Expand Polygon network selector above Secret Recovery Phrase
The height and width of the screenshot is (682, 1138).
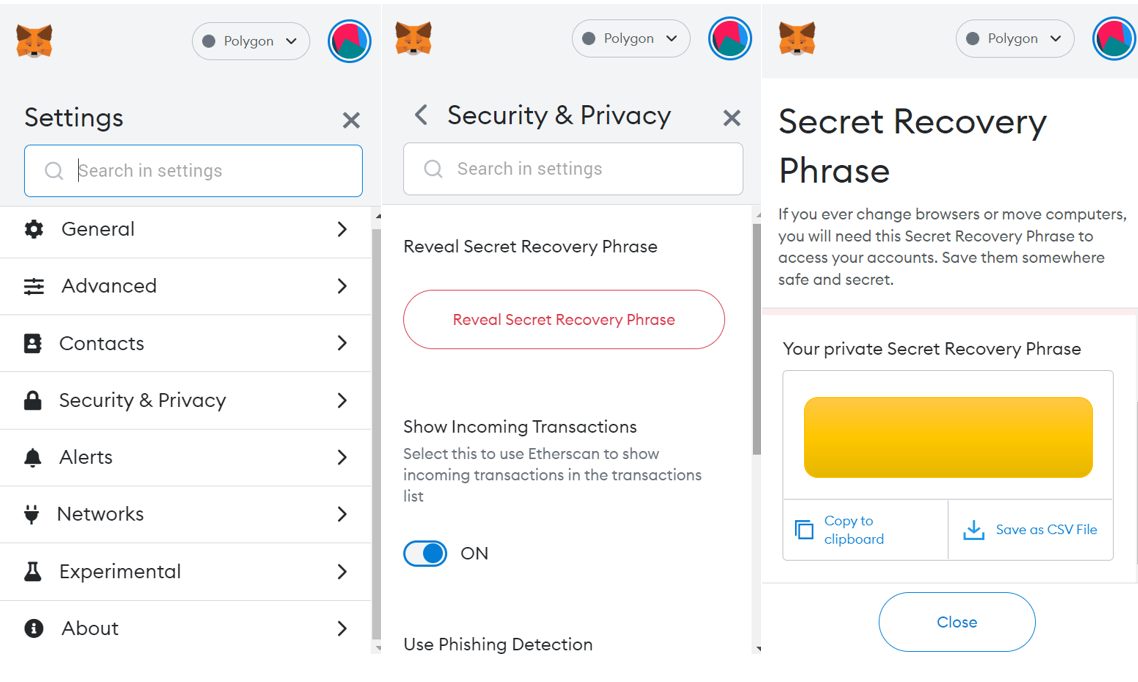pyautogui.click(x=1015, y=38)
